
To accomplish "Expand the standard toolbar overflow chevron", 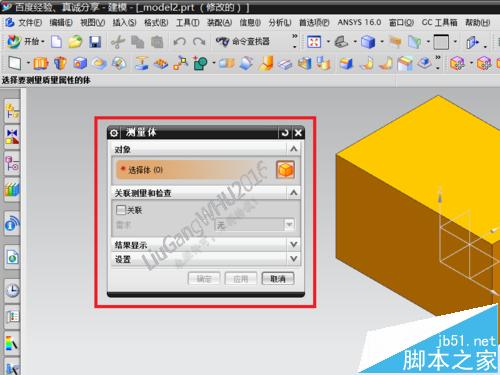I will coord(295,36).
